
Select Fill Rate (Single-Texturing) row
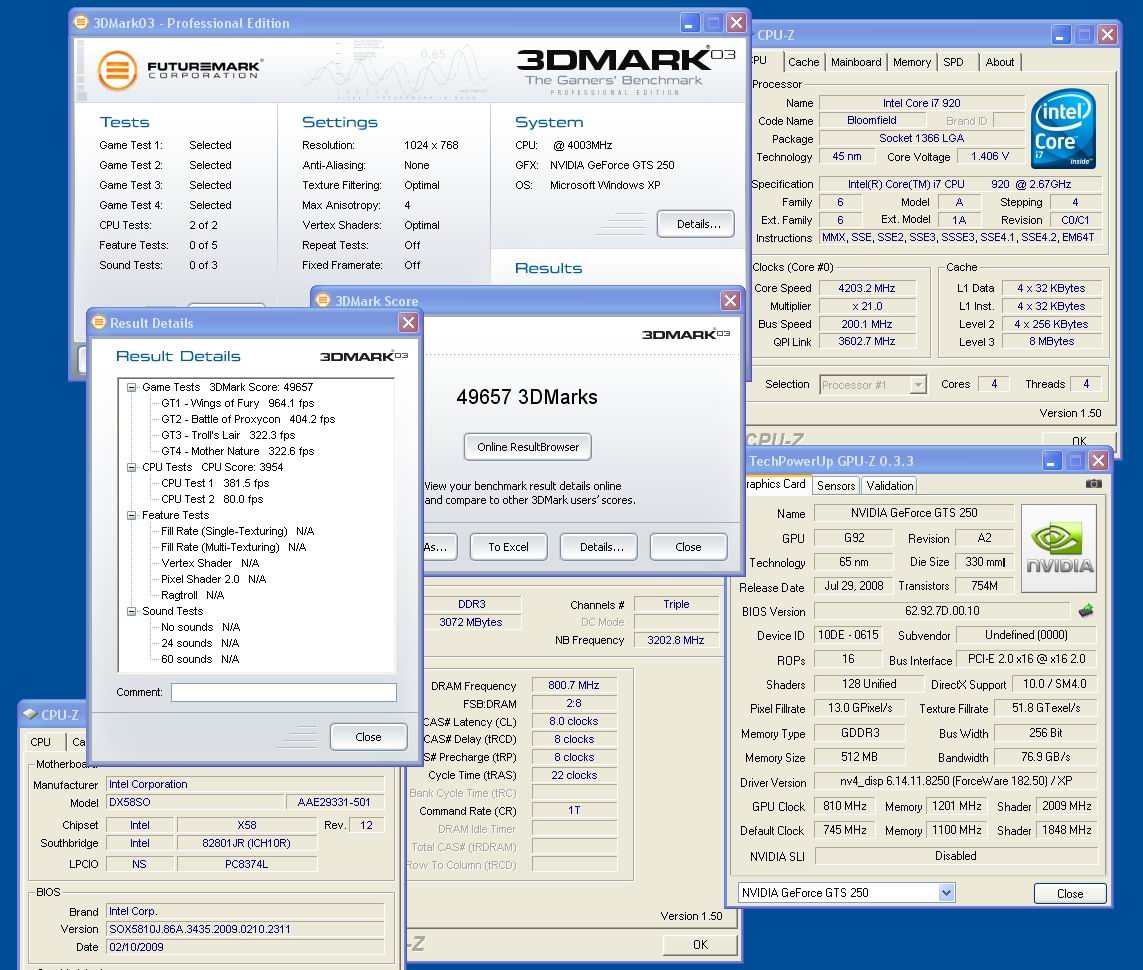[238, 531]
